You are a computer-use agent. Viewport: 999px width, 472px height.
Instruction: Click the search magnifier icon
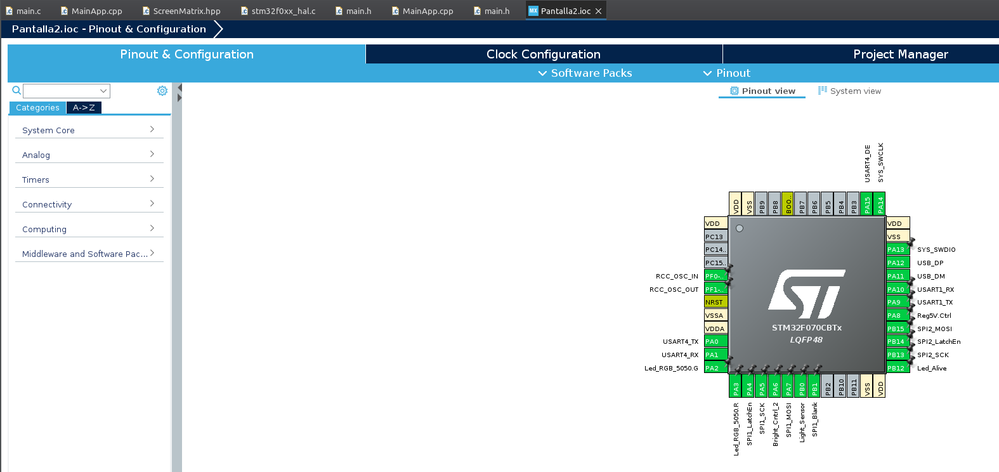17,90
